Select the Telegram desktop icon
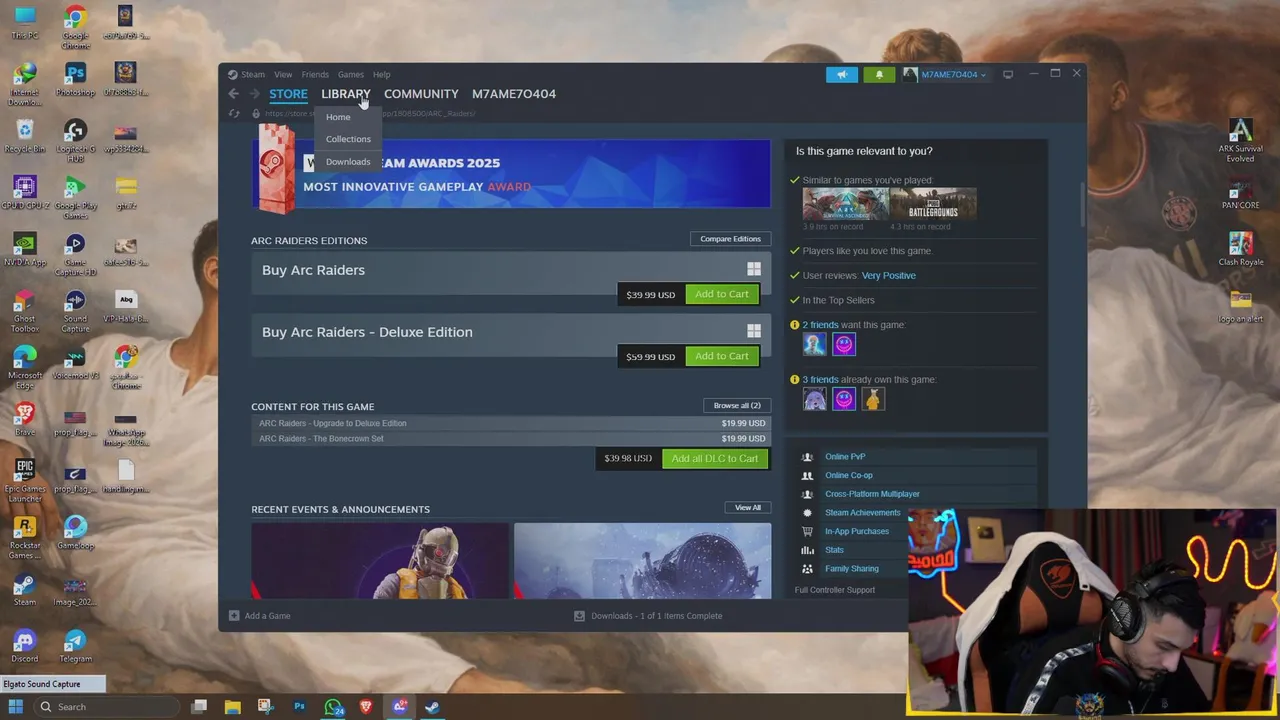The image size is (1280, 720). pos(75,646)
